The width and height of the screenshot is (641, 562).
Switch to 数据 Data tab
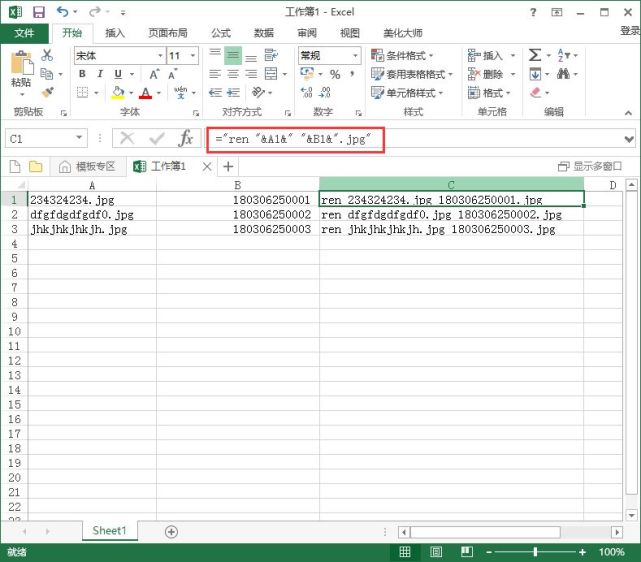pyautogui.click(x=264, y=33)
